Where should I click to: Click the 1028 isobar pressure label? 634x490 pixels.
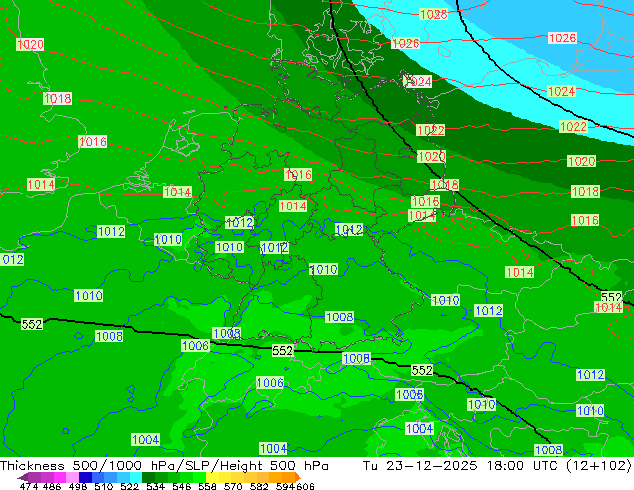click(x=433, y=15)
